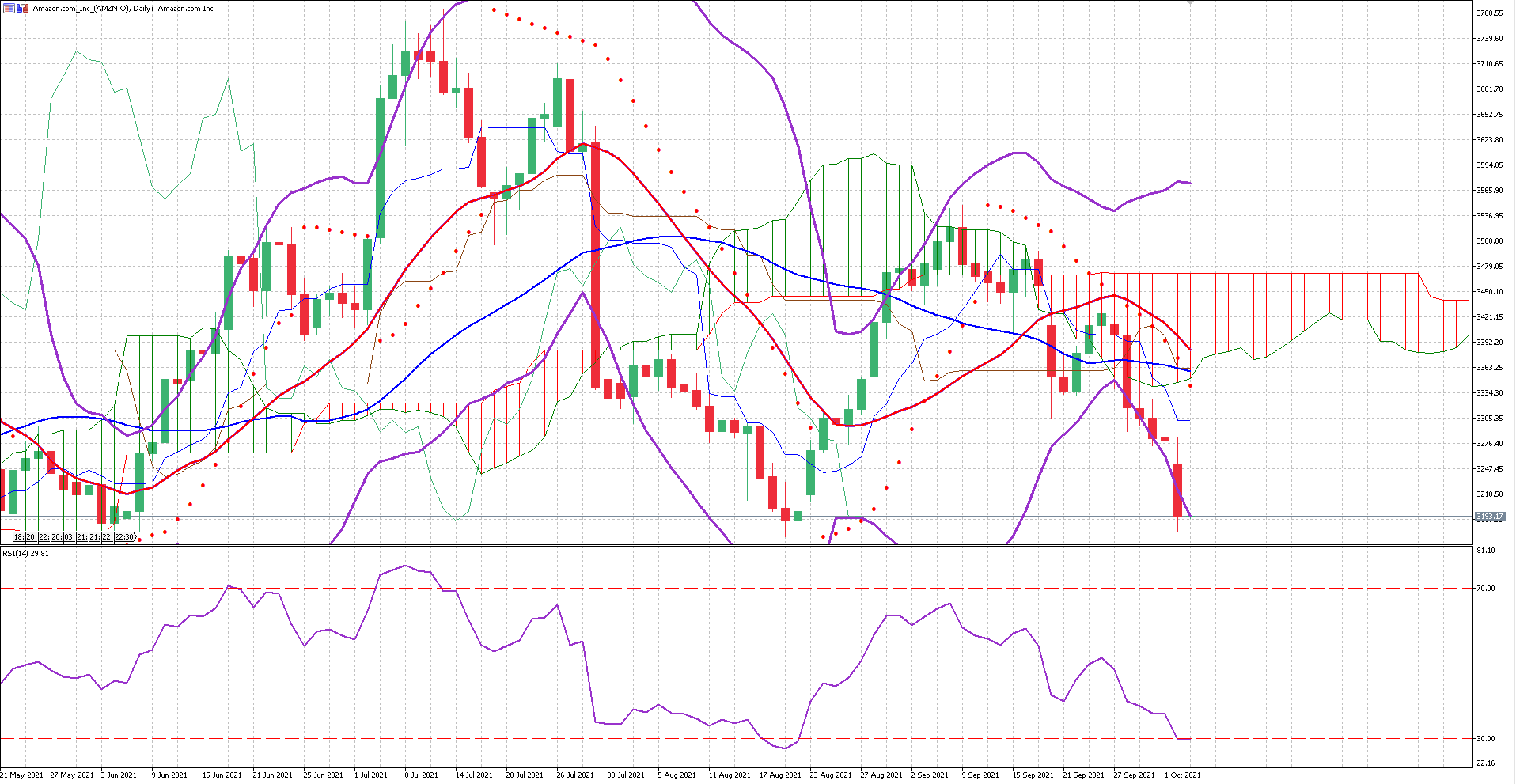This screenshot has width=1516, height=784.
Task: Click the 8 Jul 2021 date label
Action: click(x=421, y=775)
